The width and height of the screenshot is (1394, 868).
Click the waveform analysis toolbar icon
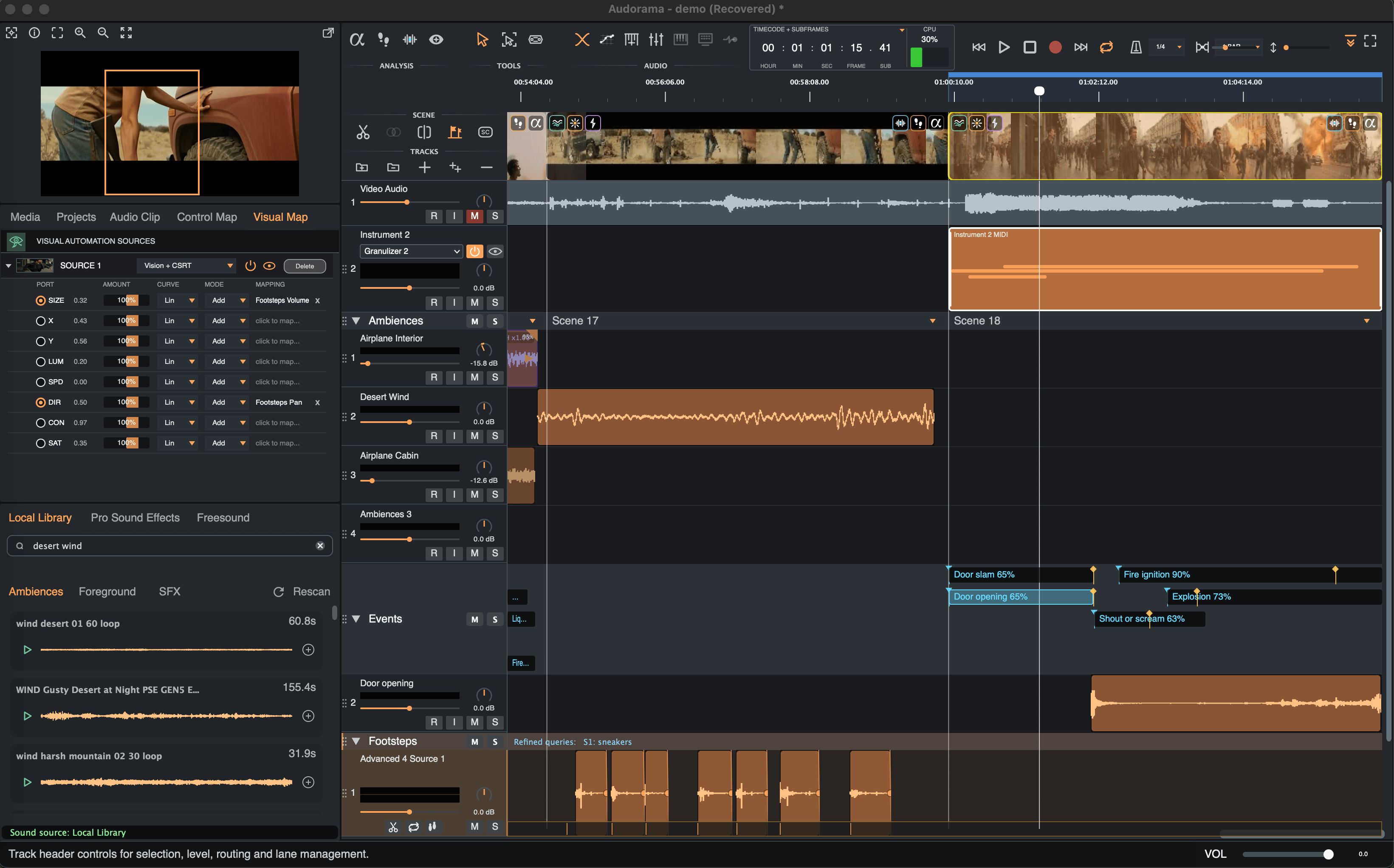pos(409,39)
